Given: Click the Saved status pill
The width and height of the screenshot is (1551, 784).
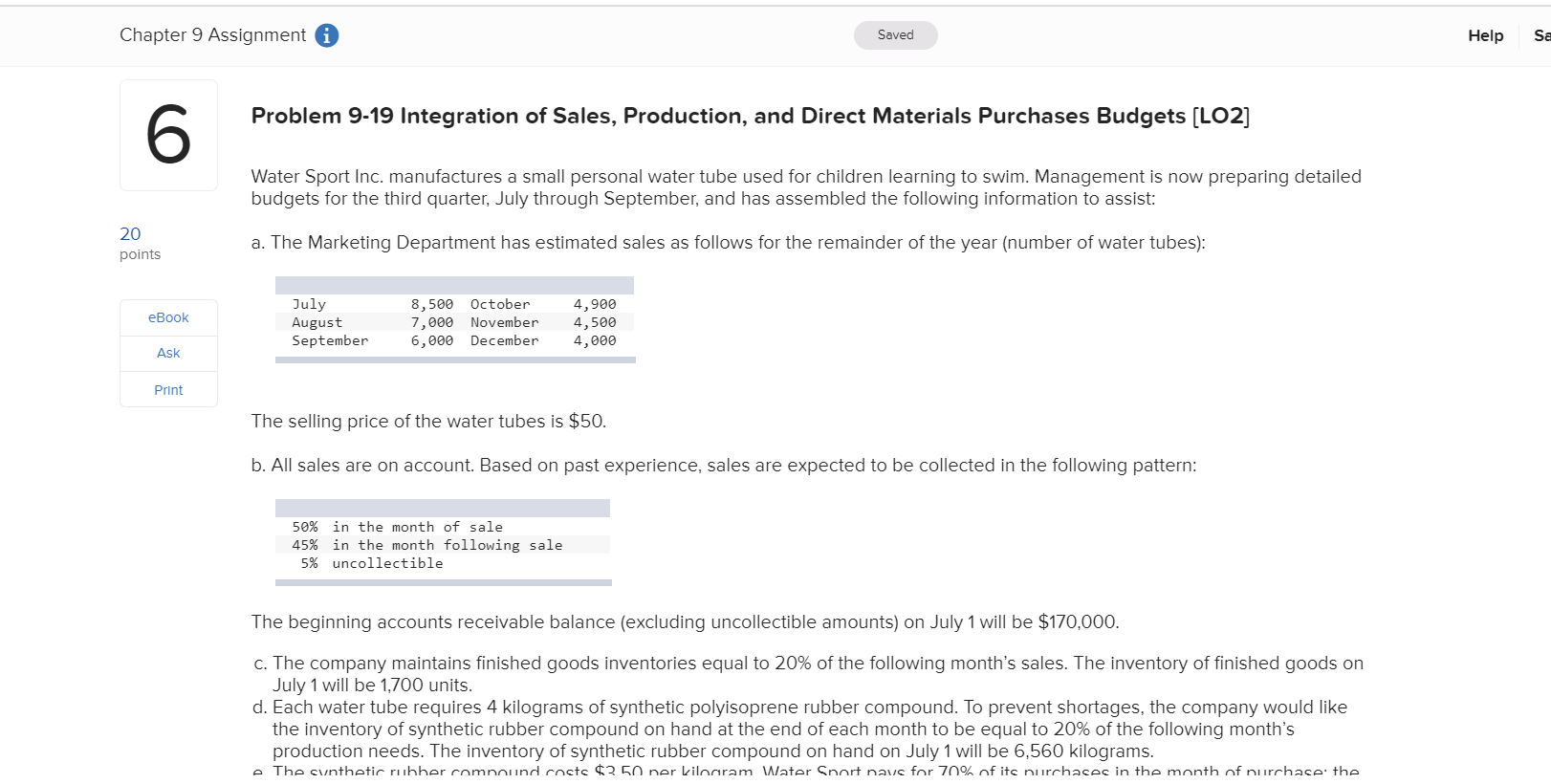Looking at the screenshot, I should point(895,35).
